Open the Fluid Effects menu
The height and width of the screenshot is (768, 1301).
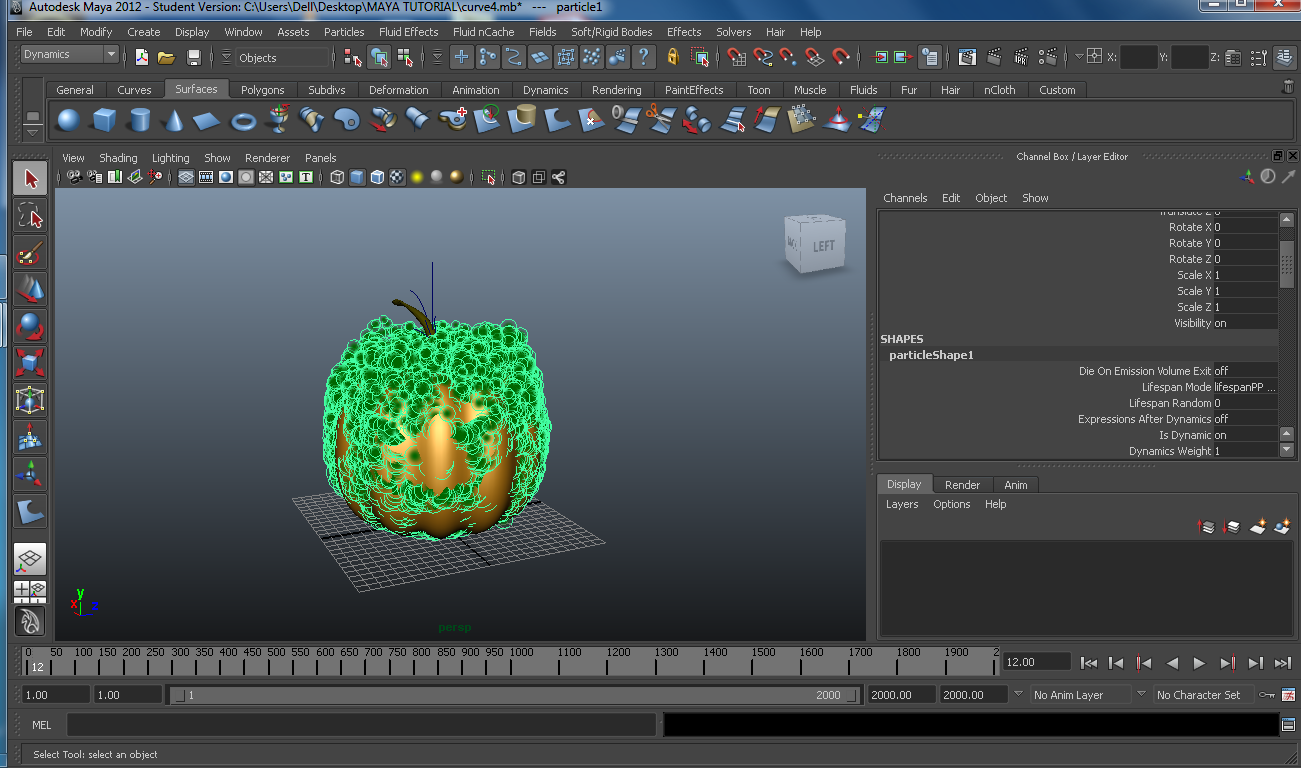pyautogui.click(x=408, y=32)
